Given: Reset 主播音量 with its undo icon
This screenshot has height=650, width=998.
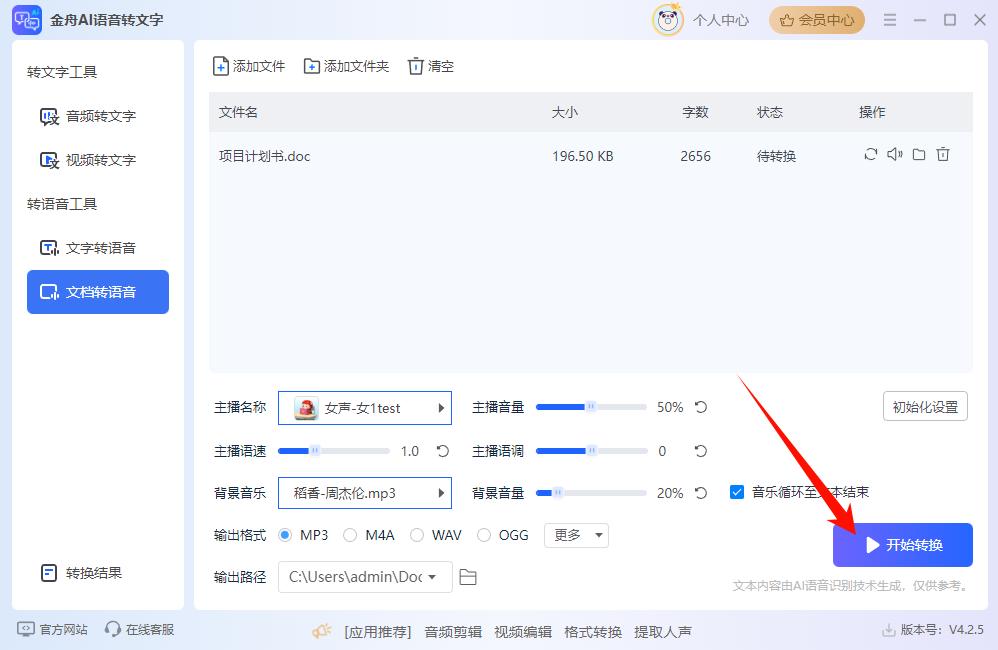Looking at the screenshot, I should 701,408.
